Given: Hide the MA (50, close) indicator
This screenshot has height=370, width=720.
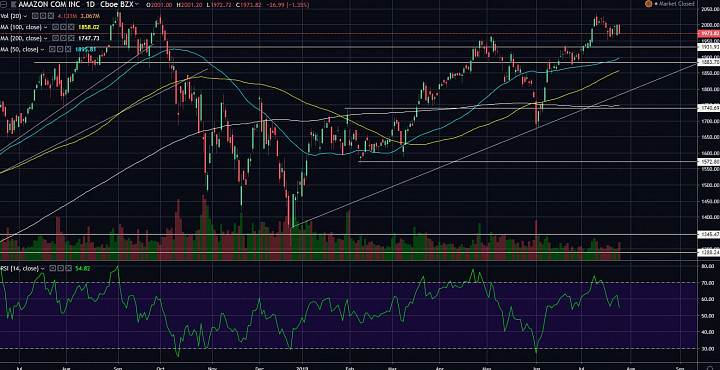Looking at the screenshot, I should click(52, 49).
